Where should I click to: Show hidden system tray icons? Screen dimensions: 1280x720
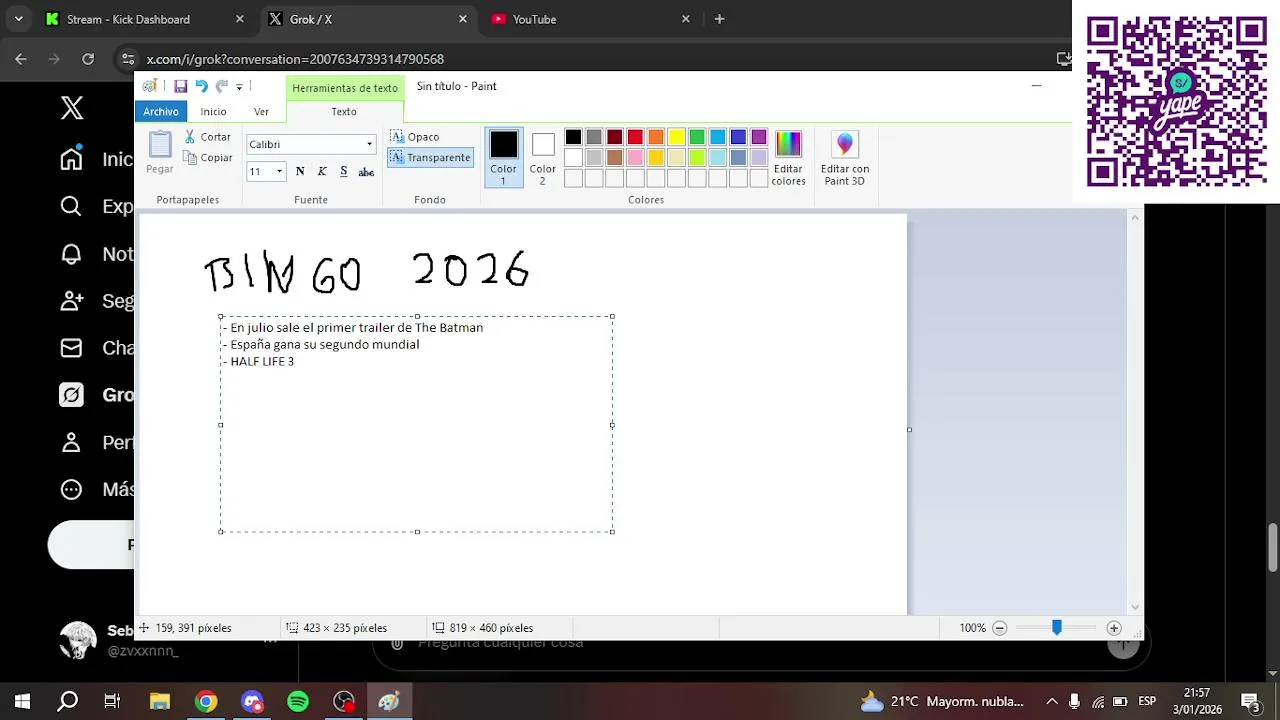(1052, 701)
